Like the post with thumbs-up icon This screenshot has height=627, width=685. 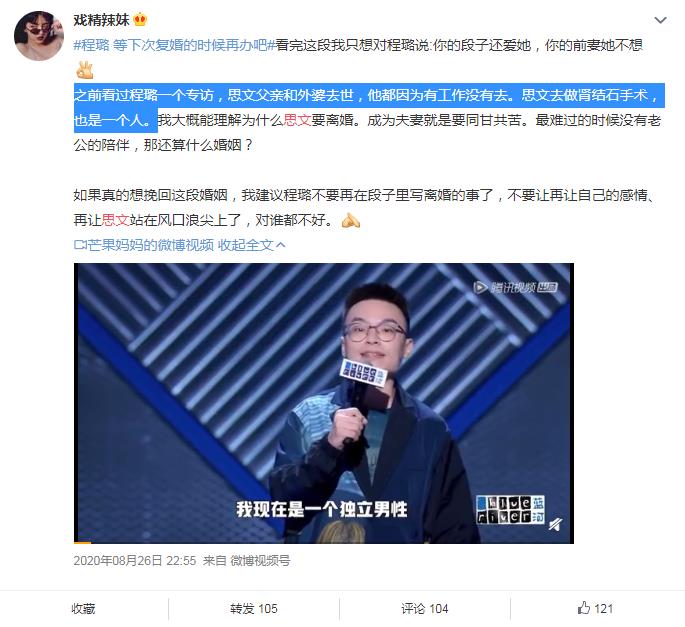[x=584, y=608]
